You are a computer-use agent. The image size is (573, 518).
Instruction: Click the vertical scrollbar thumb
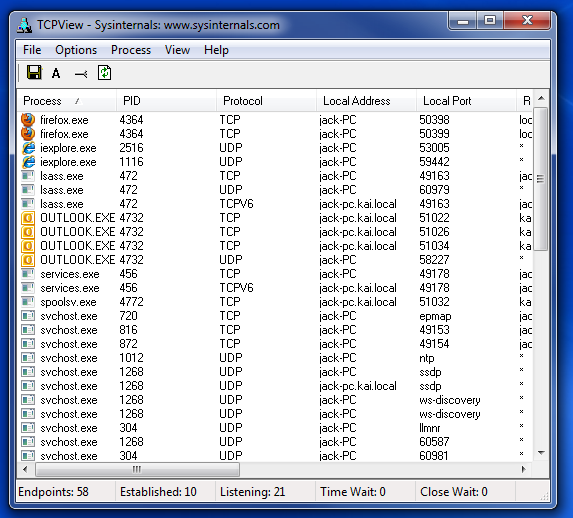[x=540, y=179]
